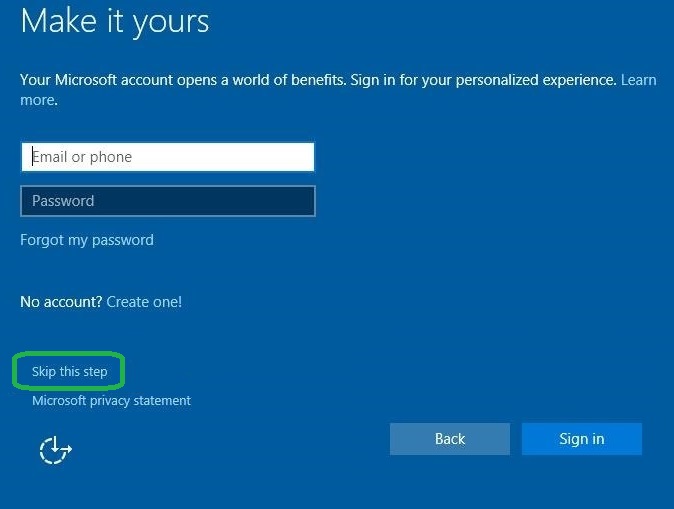This screenshot has height=509, width=674.
Task: Focus the Password input box
Action: pos(167,201)
